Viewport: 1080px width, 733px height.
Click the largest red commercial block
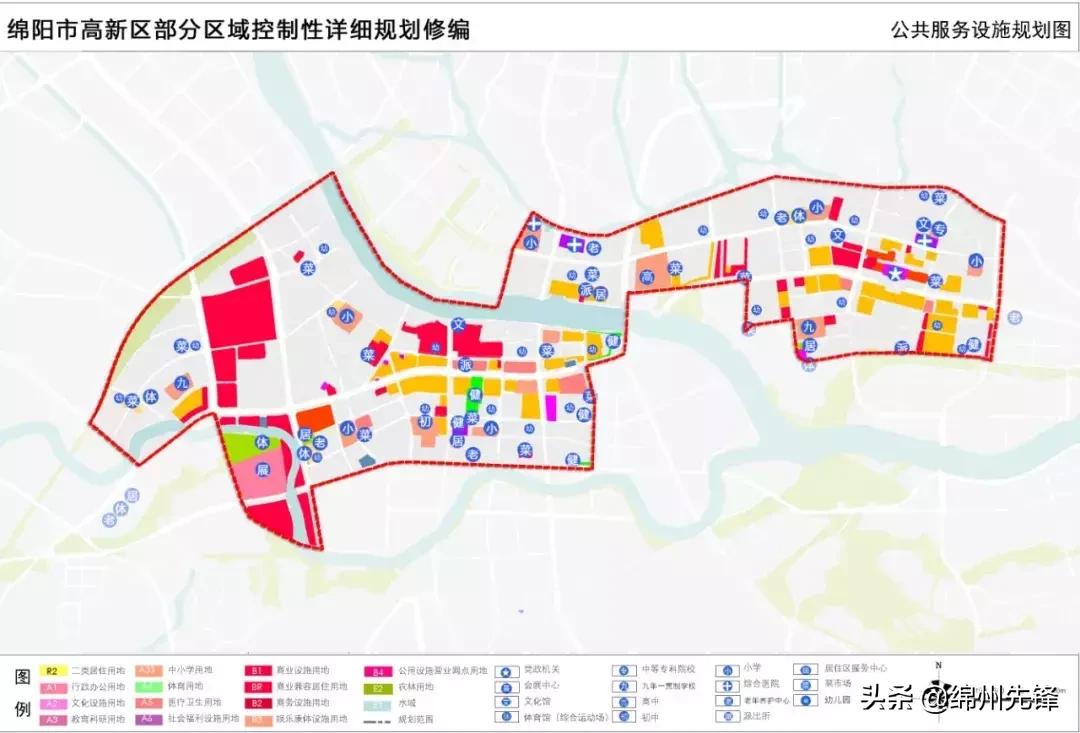coord(238,313)
